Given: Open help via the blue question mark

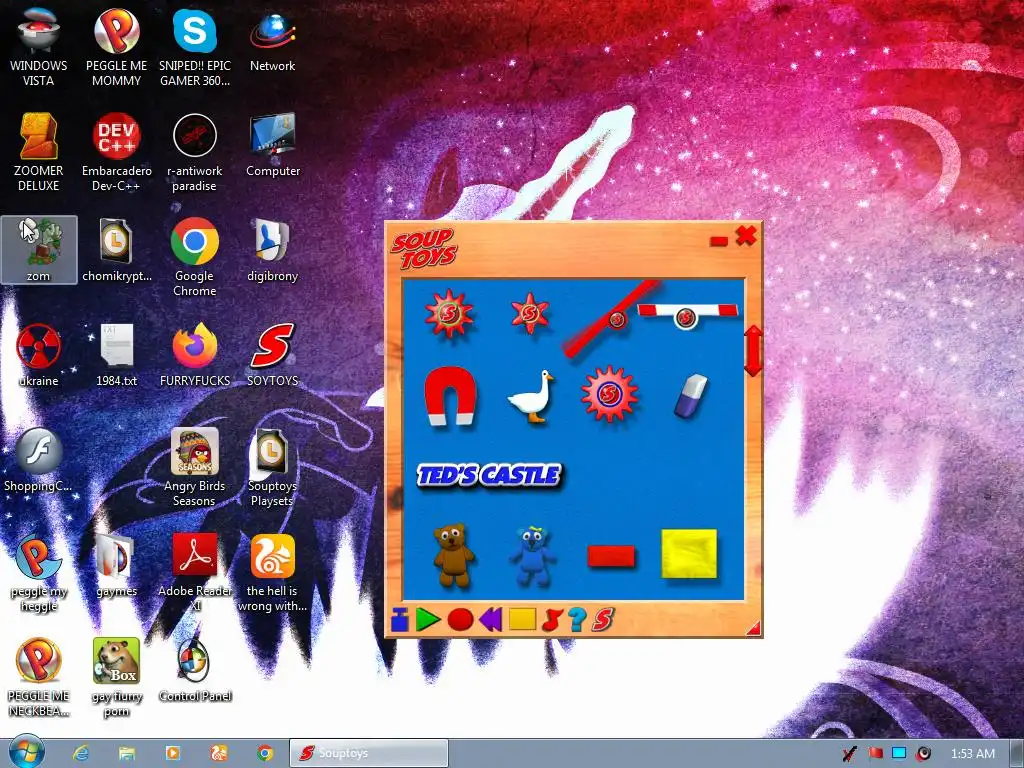Looking at the screenshot, I should tap(577, 619).
